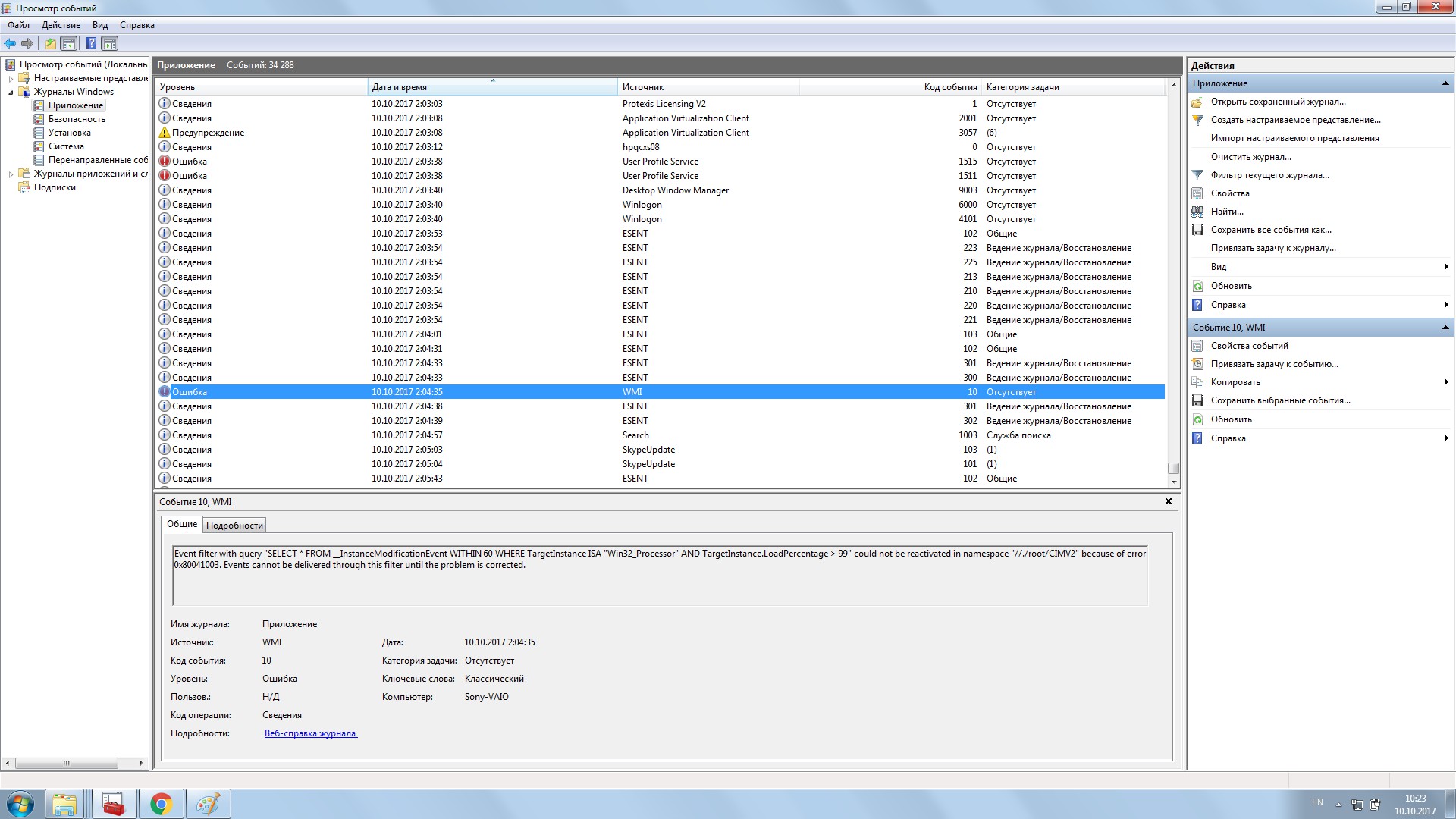Expand Настраиваемые представления tree node
Viewport: 1456px width, 819px height.
point(11,78)
